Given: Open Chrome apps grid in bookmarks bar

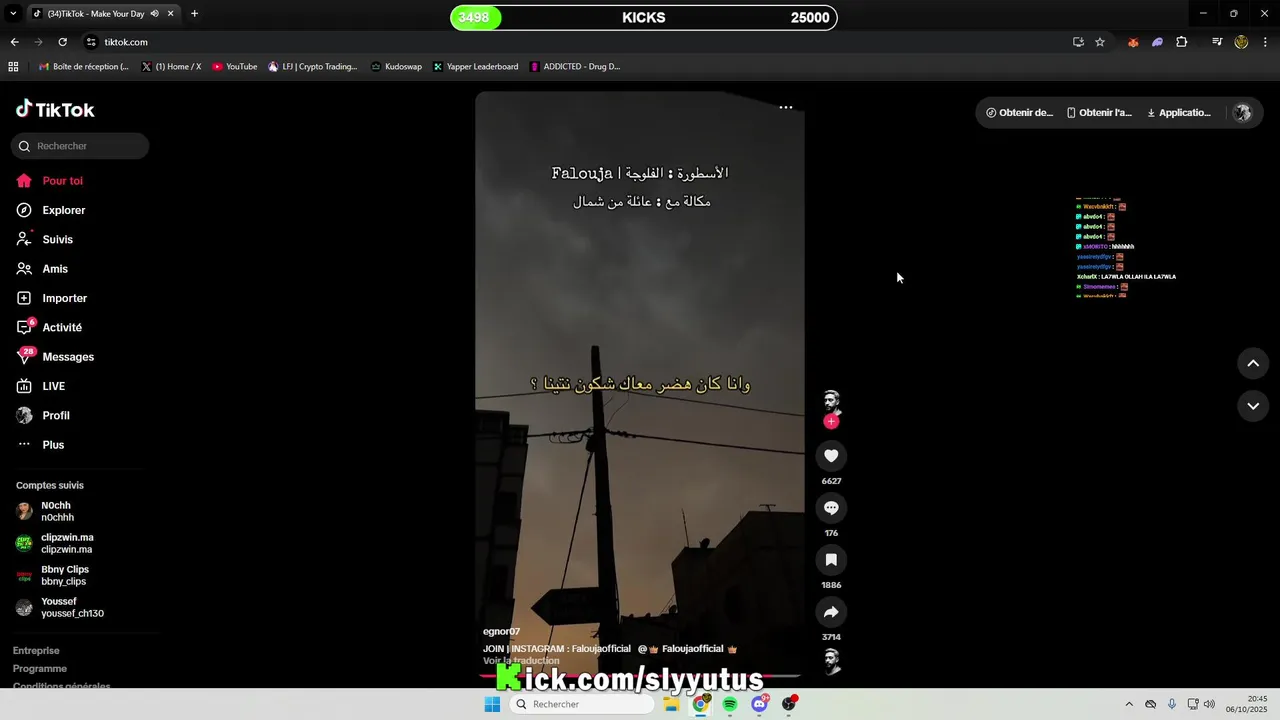Looking at the screenshot, I should (x=13, y=67).
